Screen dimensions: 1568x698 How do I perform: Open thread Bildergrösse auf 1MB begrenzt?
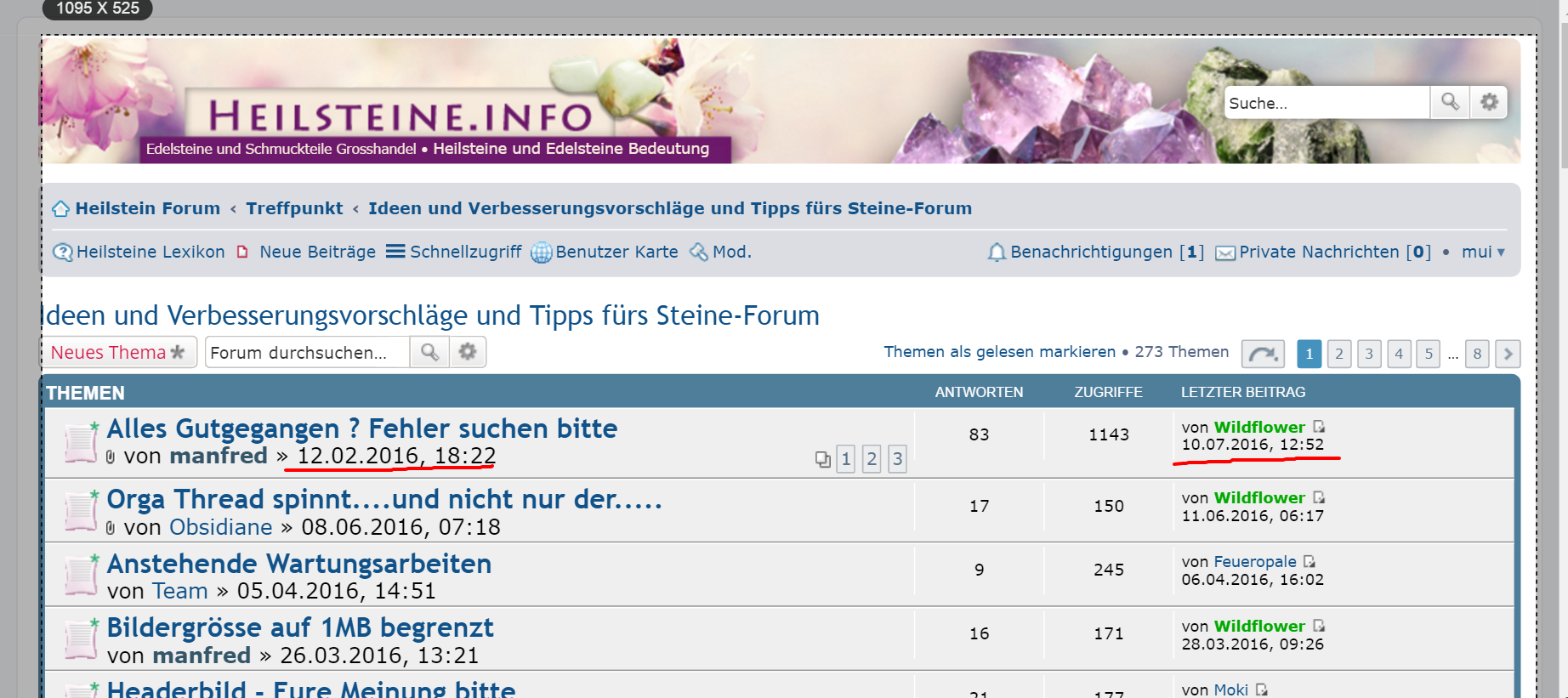pyautogui.click(x=299, y=627)
